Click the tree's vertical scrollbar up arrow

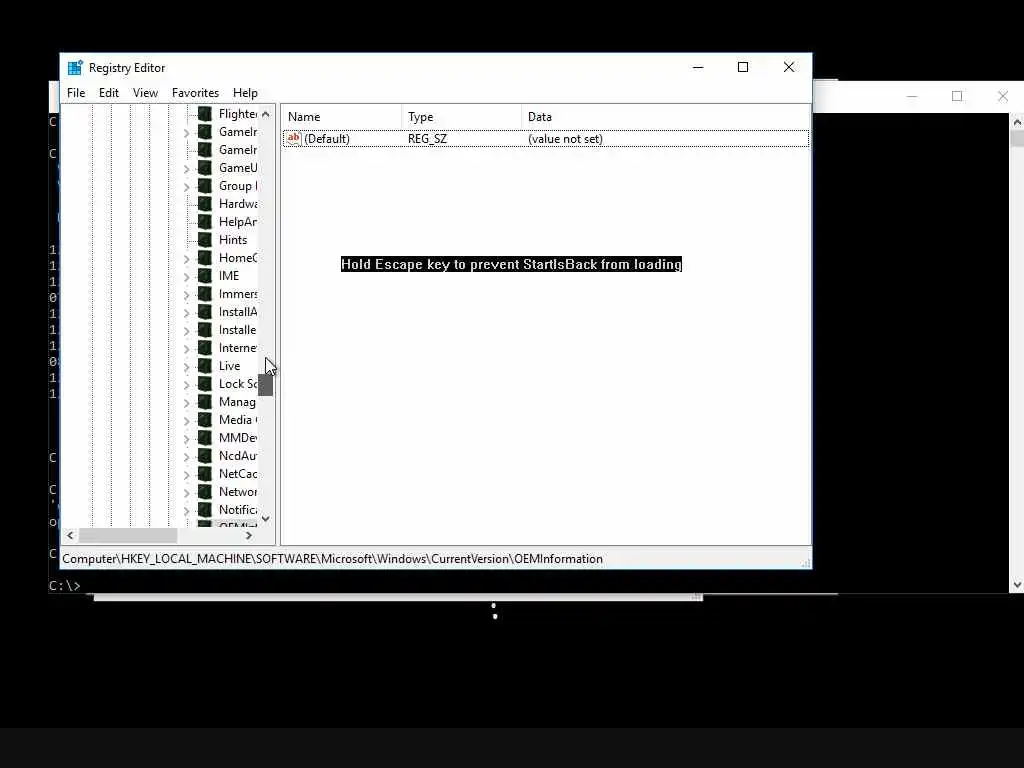coord(266,114)
